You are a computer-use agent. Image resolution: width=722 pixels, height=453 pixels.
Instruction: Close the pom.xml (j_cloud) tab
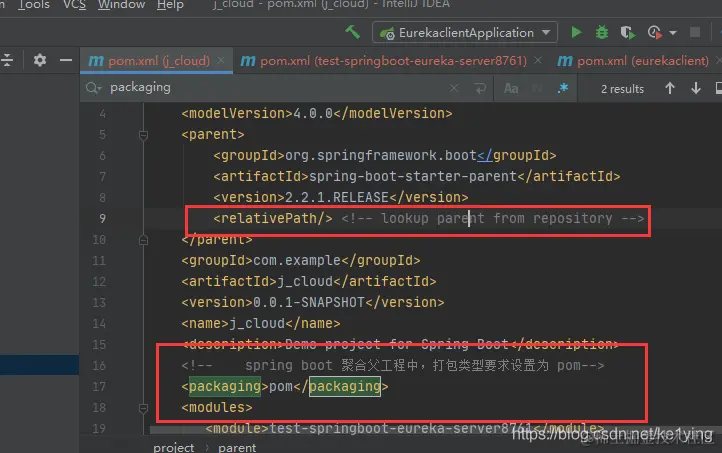[221, 60]
